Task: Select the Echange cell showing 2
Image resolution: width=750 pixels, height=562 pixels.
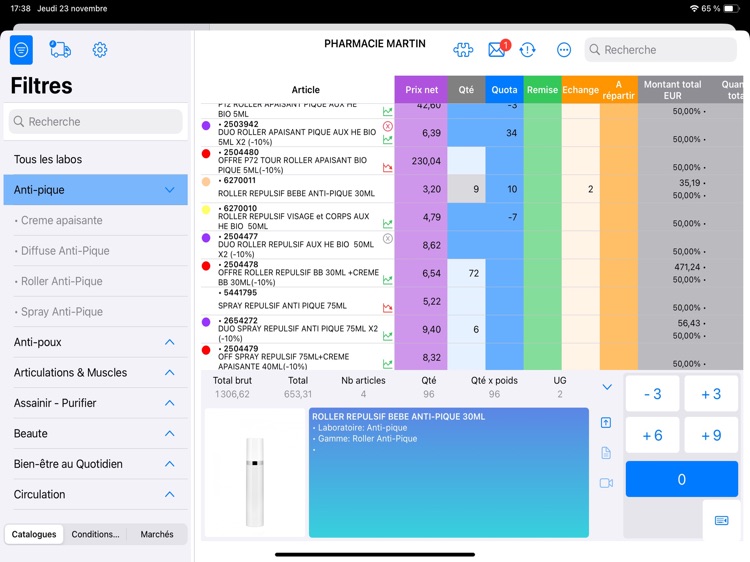Action: [x=581, y=189]
